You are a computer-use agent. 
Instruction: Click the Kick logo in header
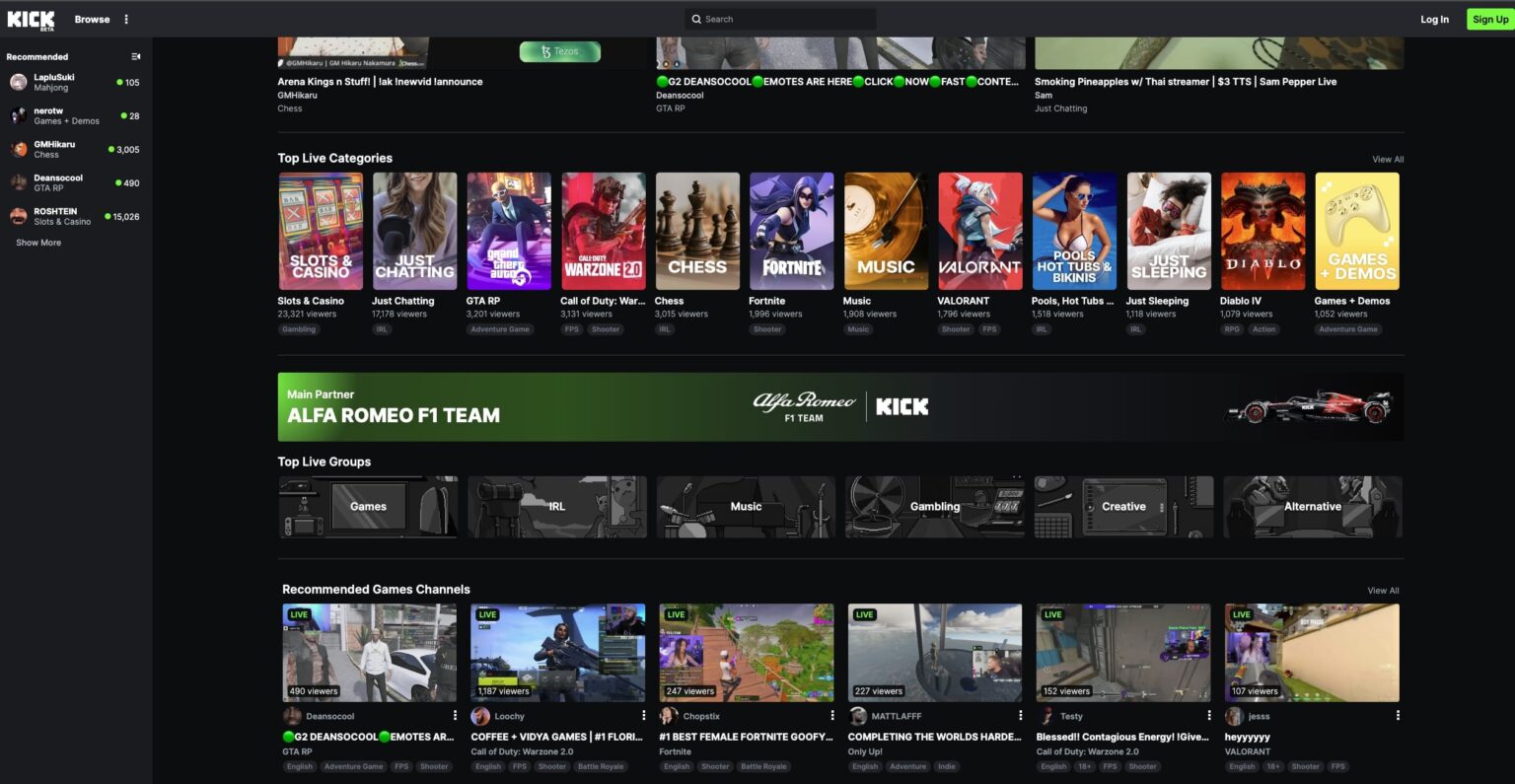pyautogui.click(x=31, y=19)
